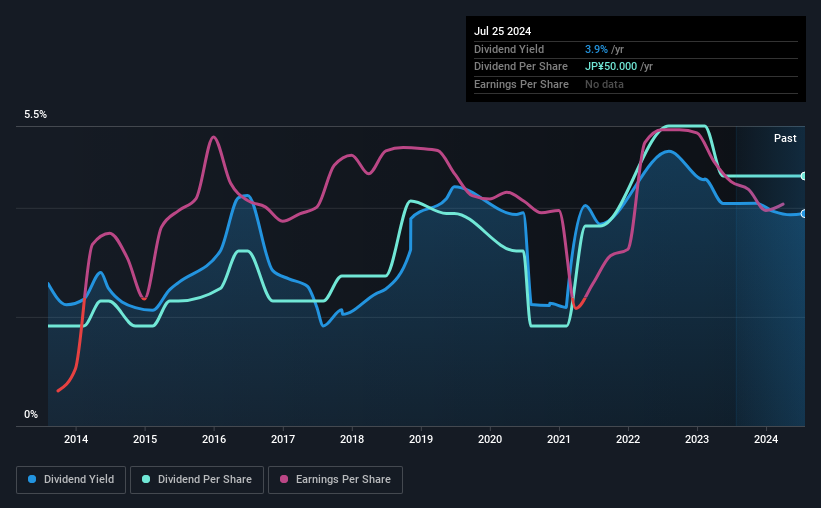Viewport: 821px width, 508px height.
Task: Click the 2015 x-axis label
Action: point(145,439)
